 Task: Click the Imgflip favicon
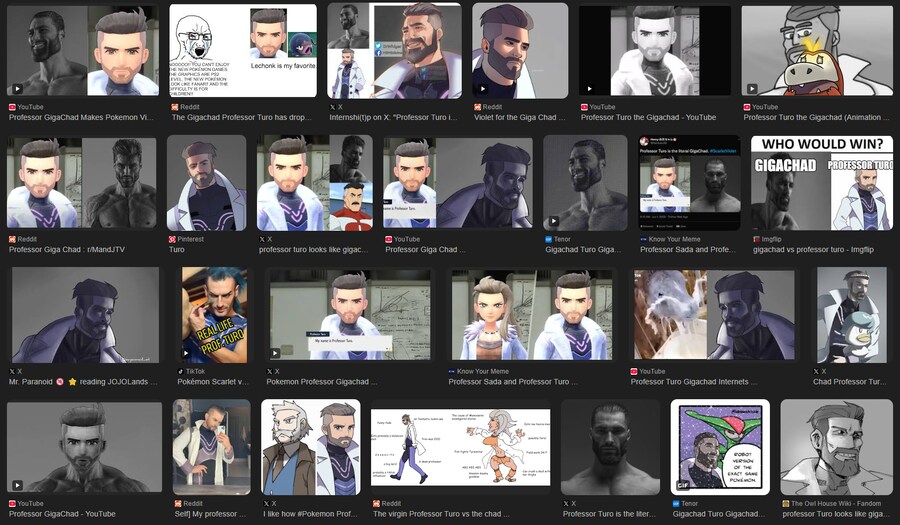tap(757, 239)
